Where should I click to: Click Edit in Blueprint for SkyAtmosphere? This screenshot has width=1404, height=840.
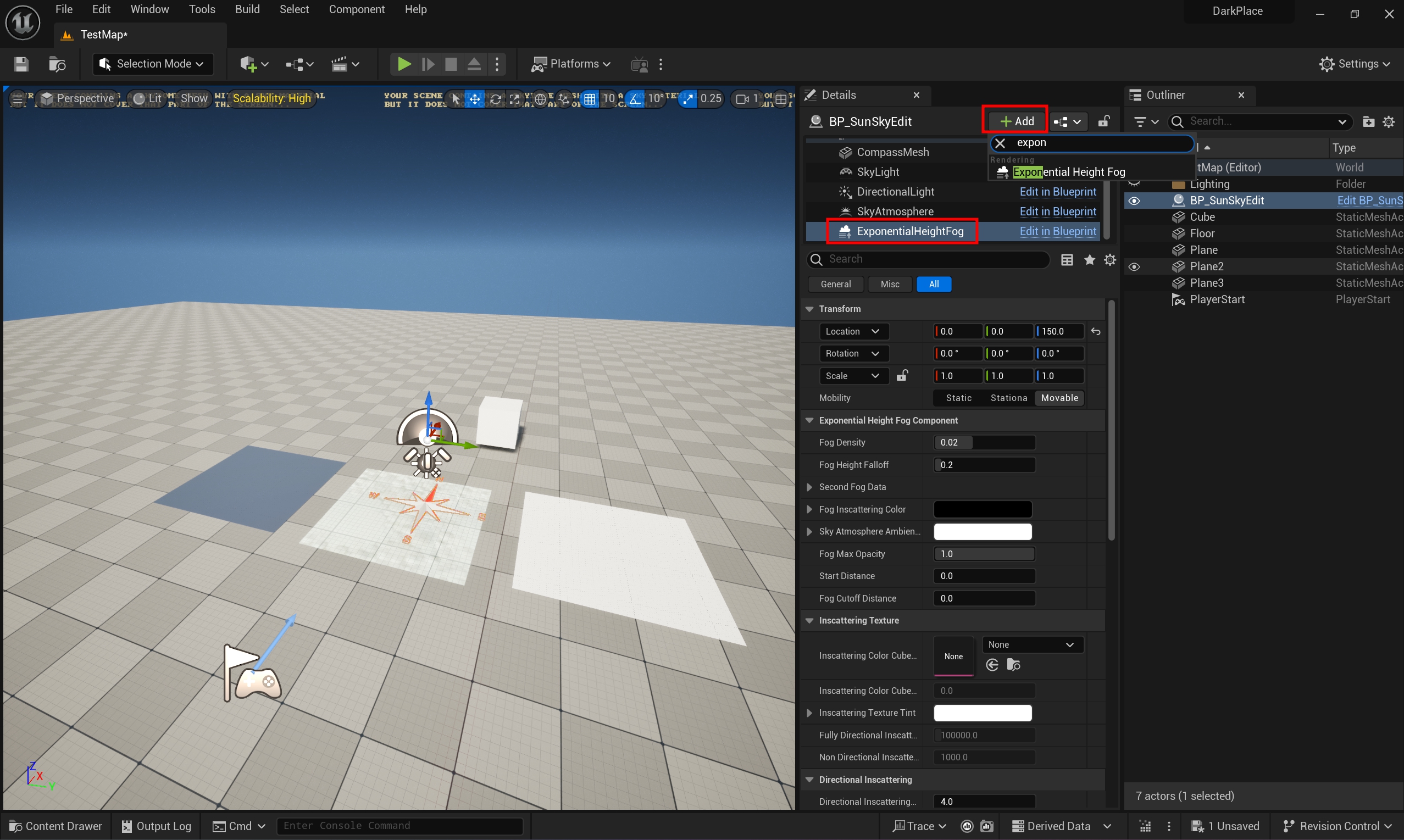coord(1057,211)
